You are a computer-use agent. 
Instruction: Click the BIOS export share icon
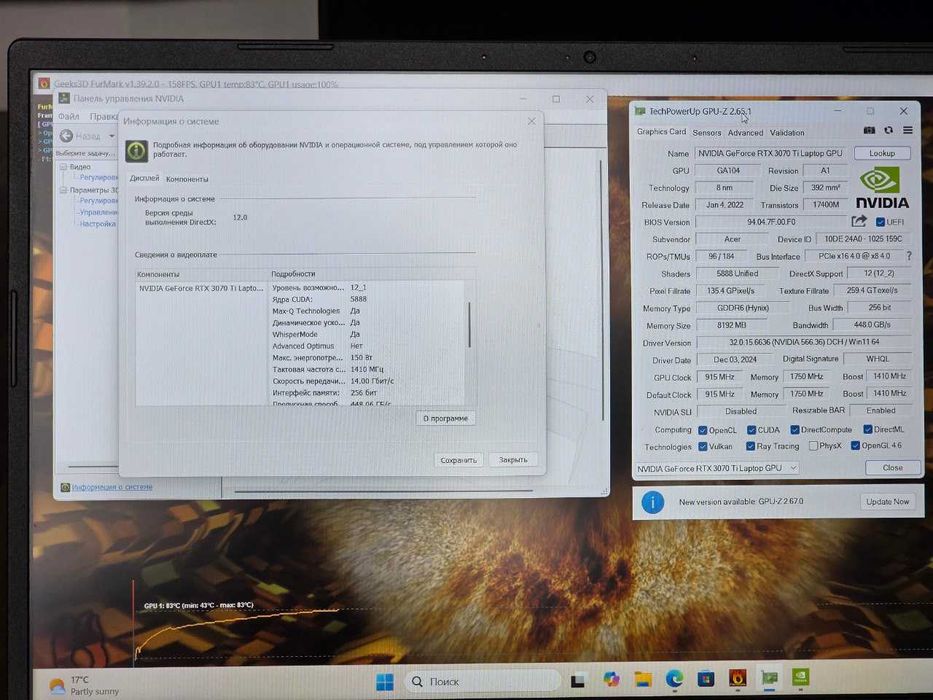[x=859, y=221]
